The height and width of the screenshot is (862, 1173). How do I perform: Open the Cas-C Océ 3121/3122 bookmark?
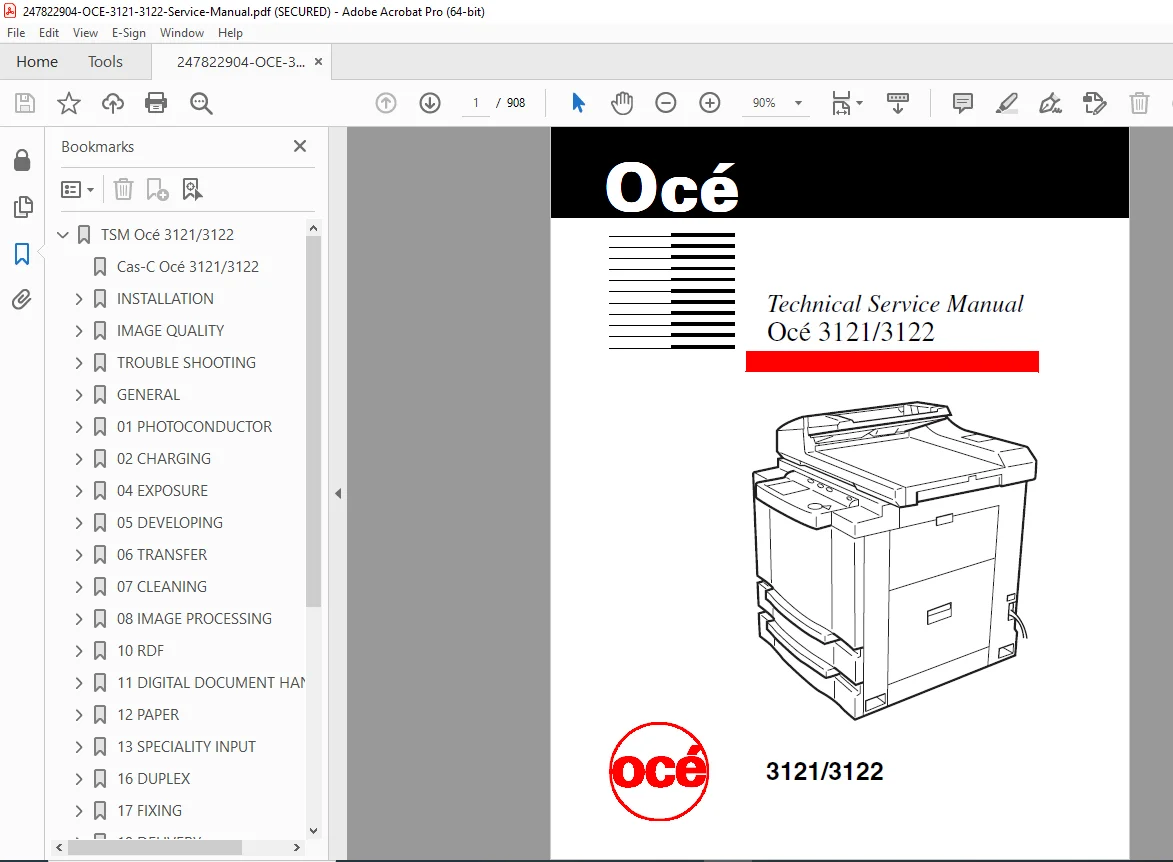pos(188,267)
